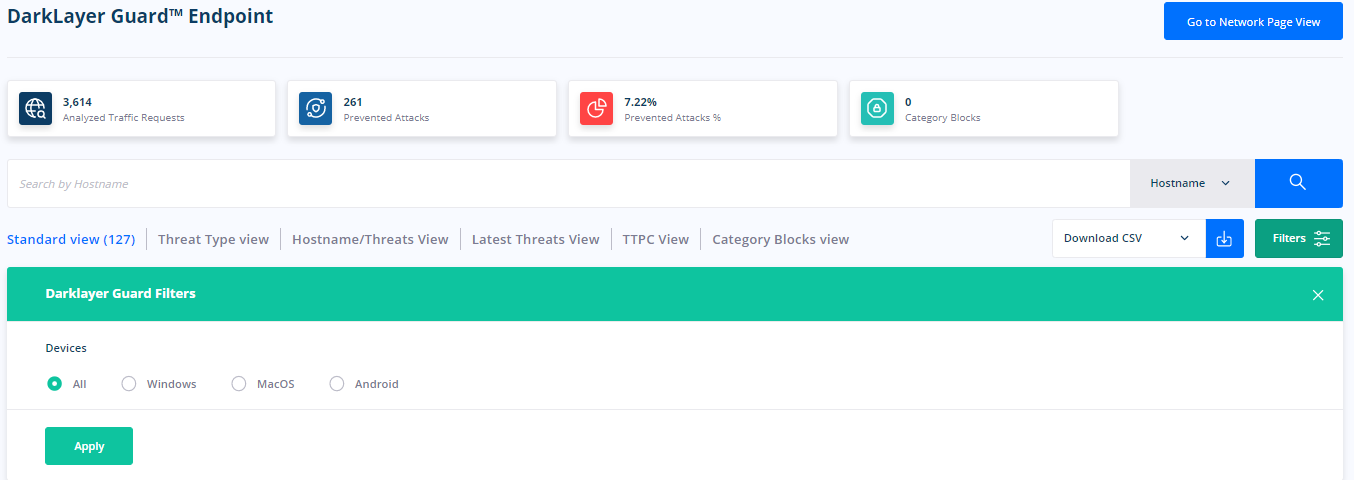
Task: Click the Prevented Attacks % pie chart icon
Action: [597, 109]
